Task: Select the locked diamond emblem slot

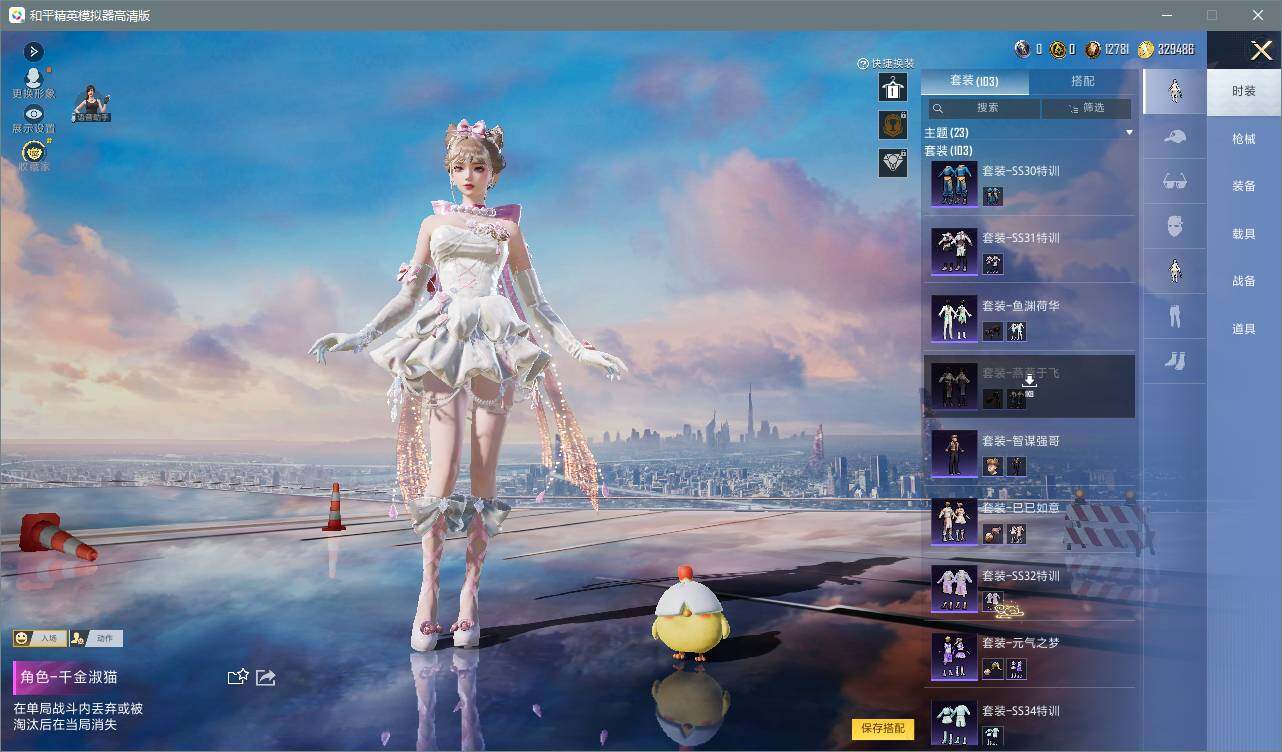Action: (892, 163)
